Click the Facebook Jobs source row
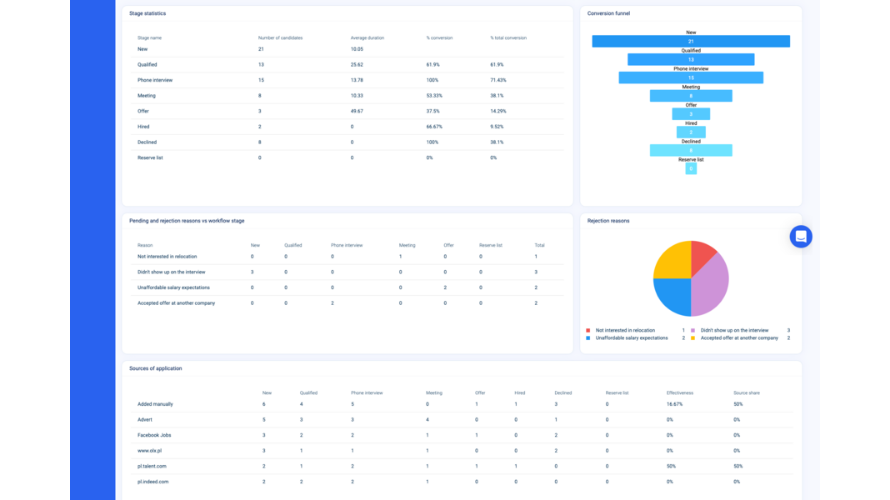Viewport: 890px width, 500px height. pyautogui.click(x=156, y=435)
